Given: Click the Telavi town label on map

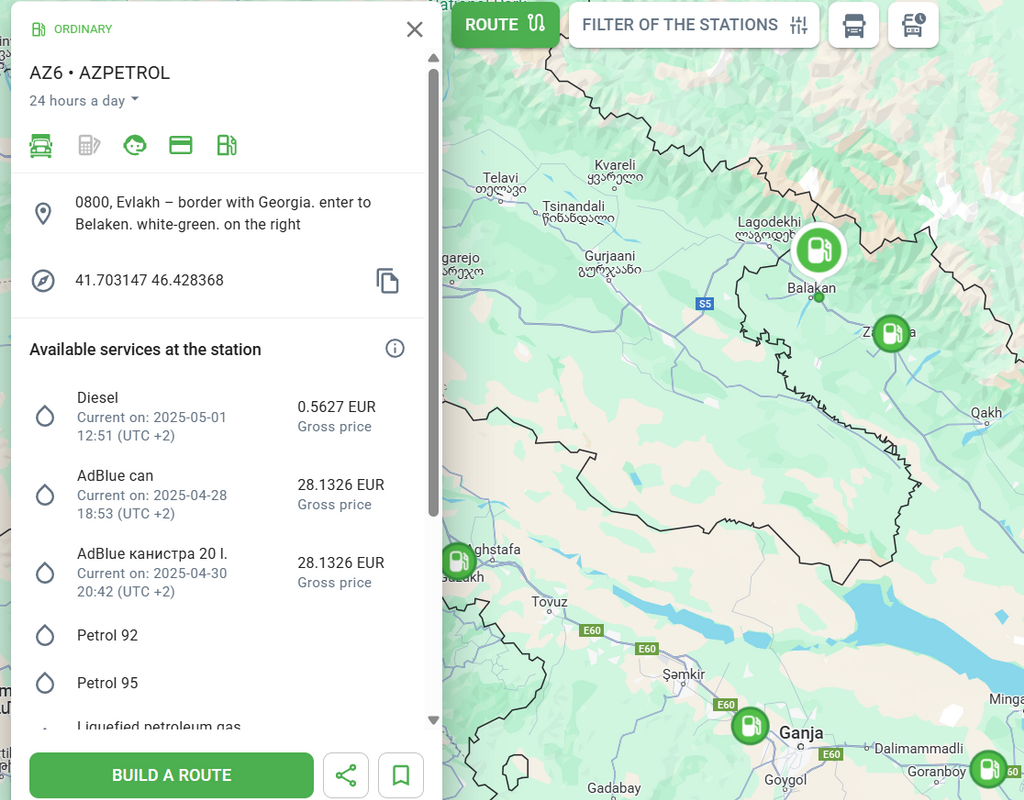Looking at the screenshot, I should (500, 178).
